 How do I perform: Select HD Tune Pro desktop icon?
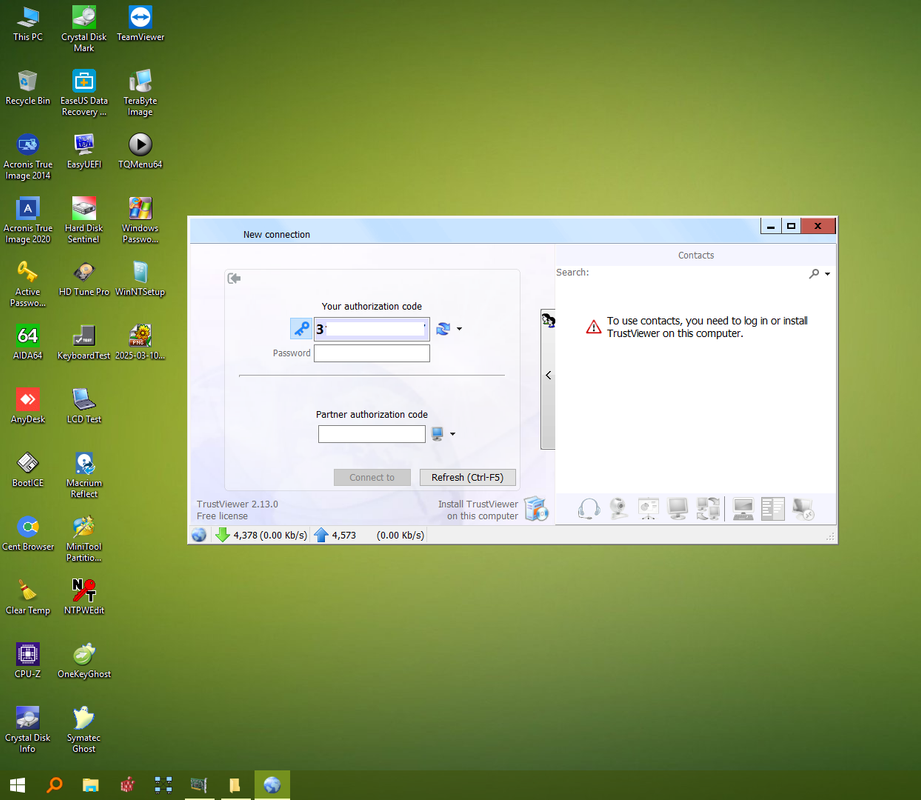pos(84,278)
